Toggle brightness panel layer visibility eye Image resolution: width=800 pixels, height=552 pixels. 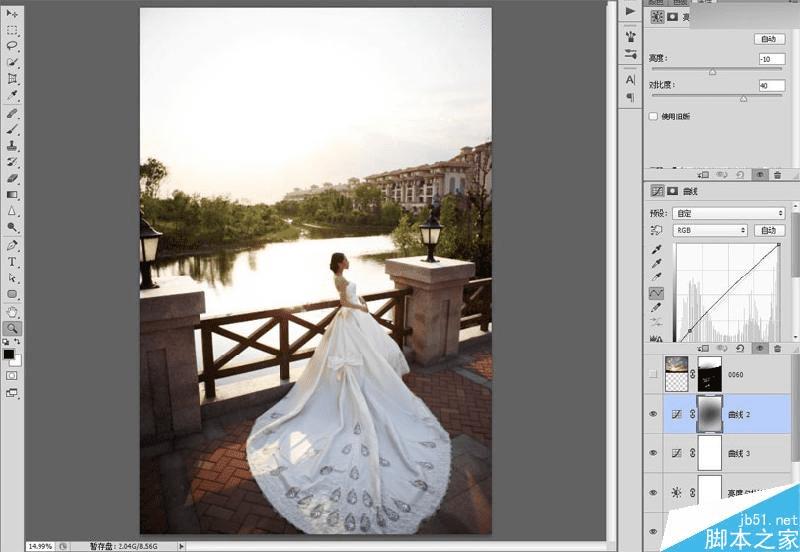pyautogui.click(x=760, y=174)
